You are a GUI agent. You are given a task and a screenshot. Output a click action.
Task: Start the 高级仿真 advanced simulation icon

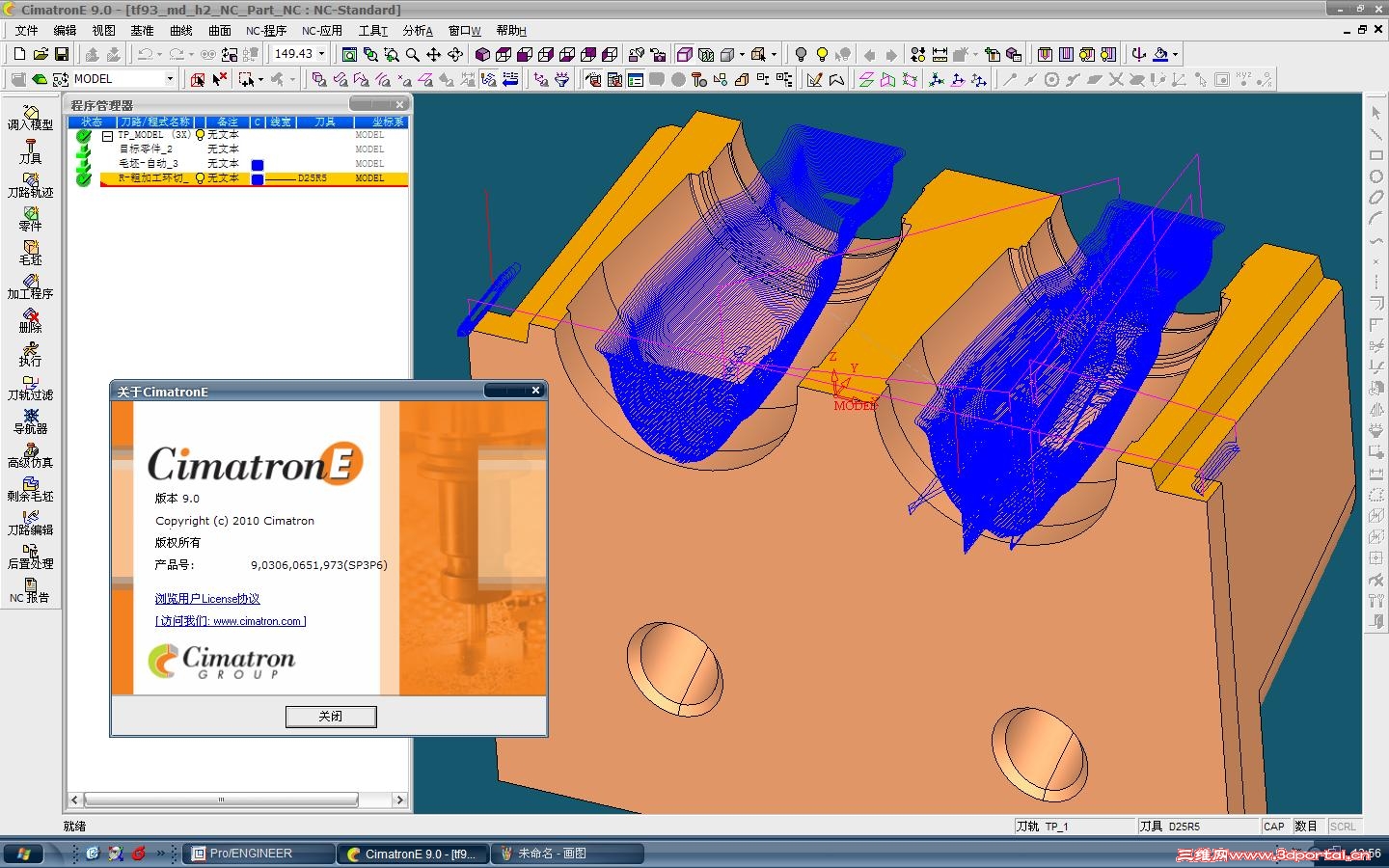(30, 455)
